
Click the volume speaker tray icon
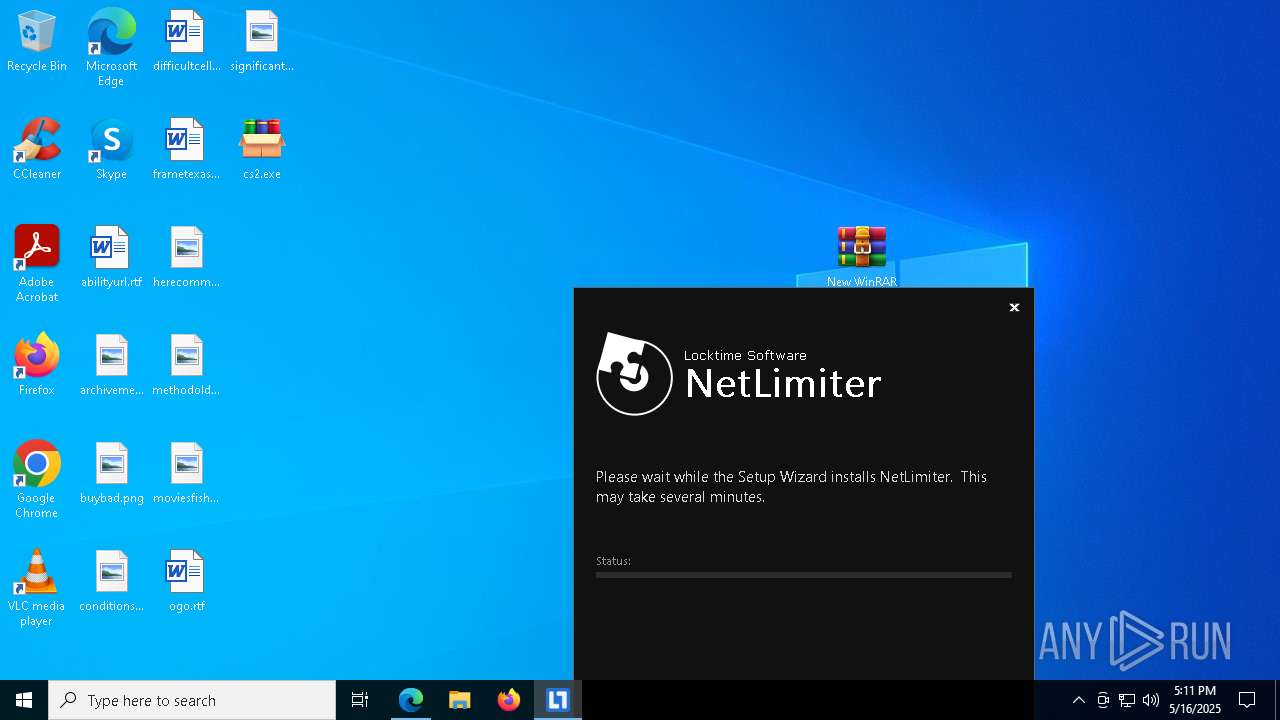tap(1151, 700)
